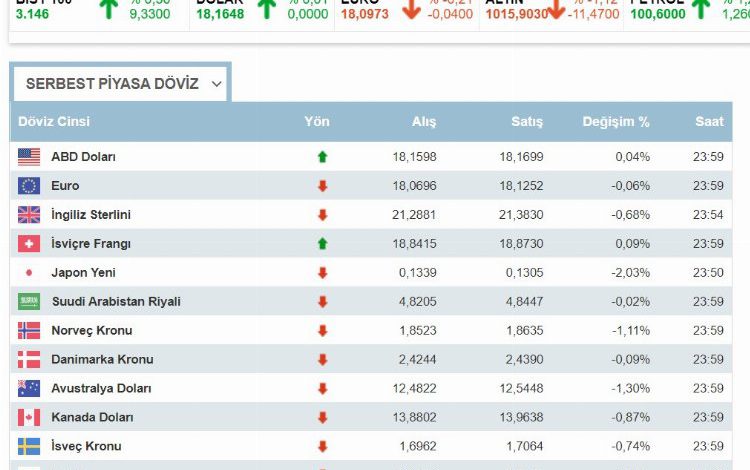This screenshot has width=750, height=470.
Task: Click the Kanada Doları selling rate 13,9638
Action: (521, 417)
